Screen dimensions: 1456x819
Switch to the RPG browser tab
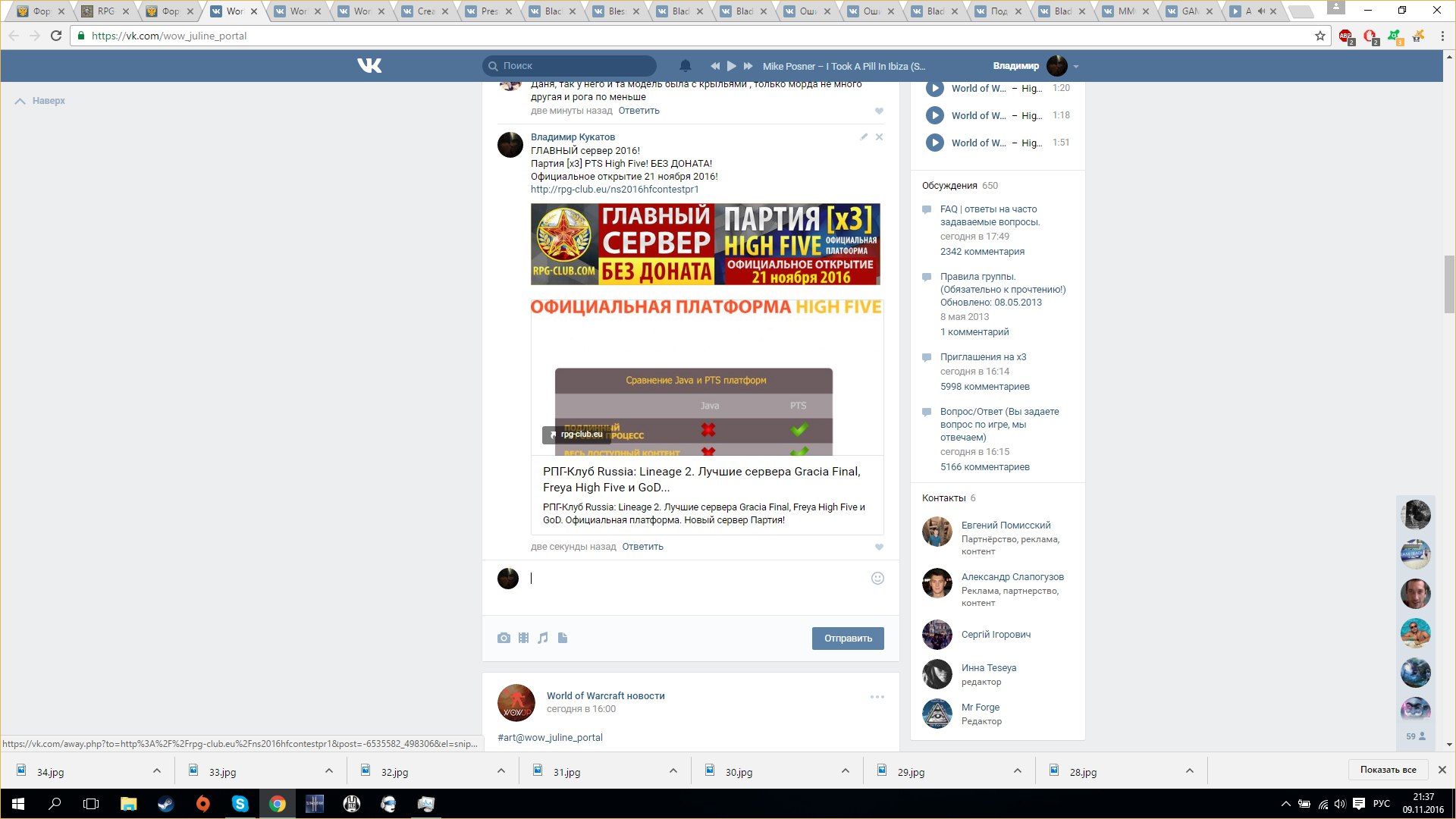(x=105, y=11)
